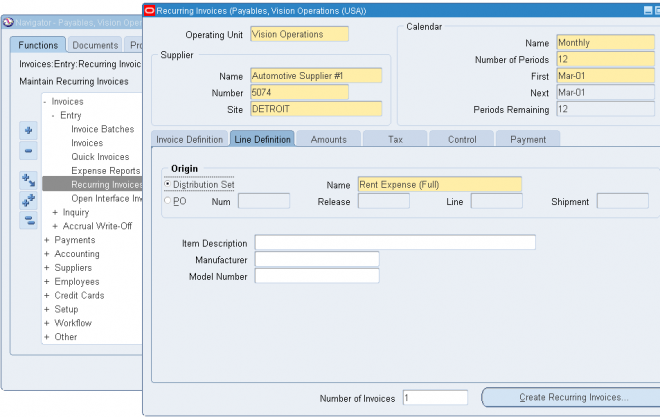Image resolution: width=660 pixels, height=417 pixels.
Task: Open the Payment tab
Action: 528,139
